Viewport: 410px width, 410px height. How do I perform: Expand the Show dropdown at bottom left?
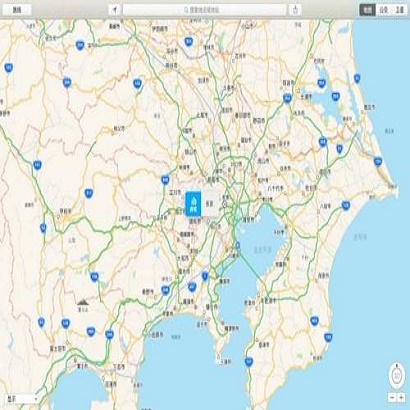click(x=22, y=399)
